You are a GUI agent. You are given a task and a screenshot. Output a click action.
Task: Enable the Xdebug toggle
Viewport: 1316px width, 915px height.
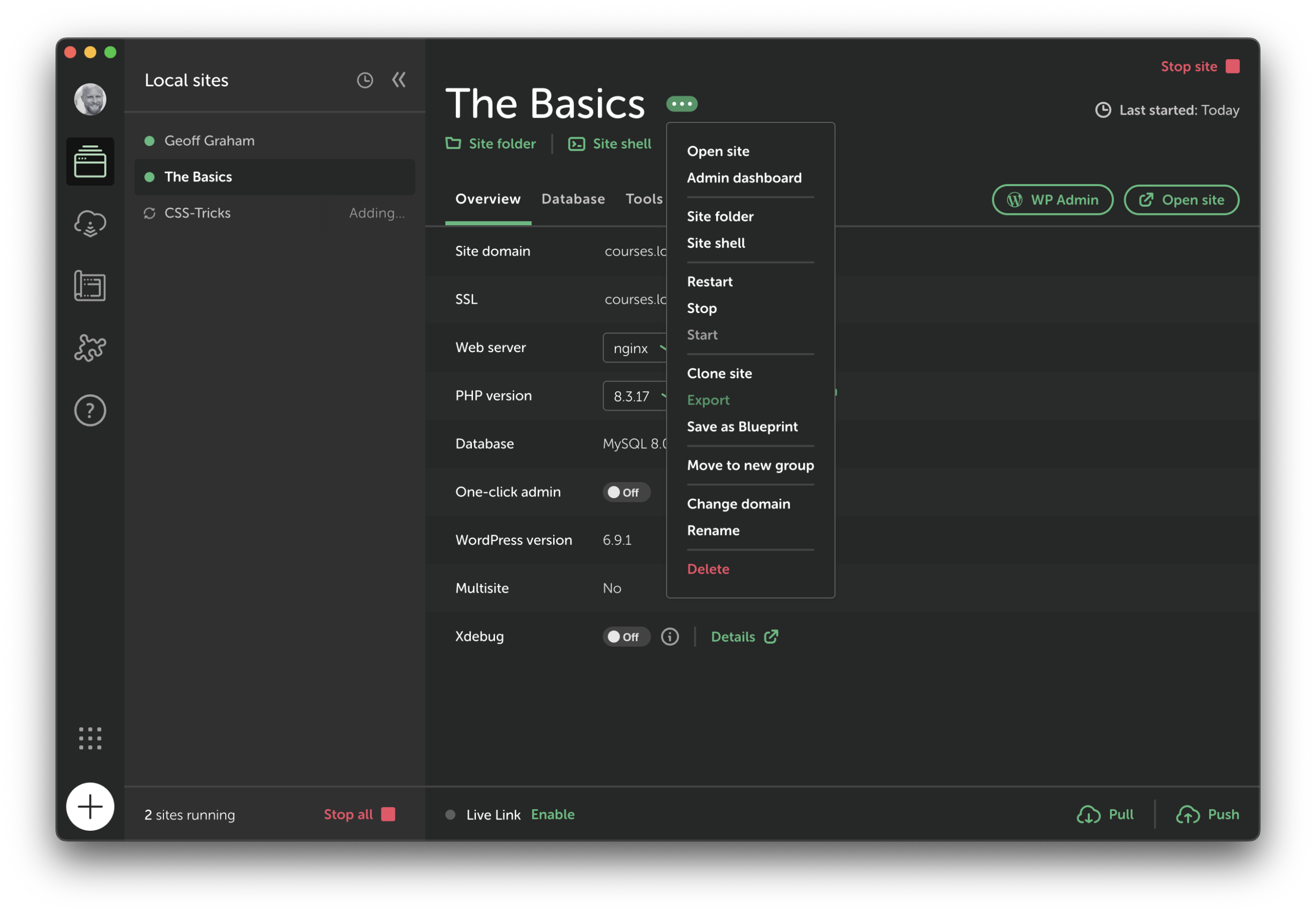(x=626, y=636)
